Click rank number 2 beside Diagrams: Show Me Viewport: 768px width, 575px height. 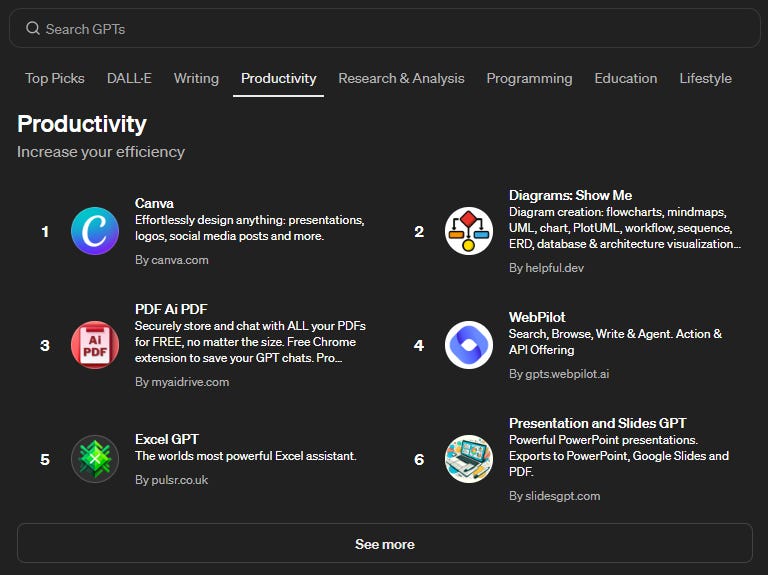point(419,231)
